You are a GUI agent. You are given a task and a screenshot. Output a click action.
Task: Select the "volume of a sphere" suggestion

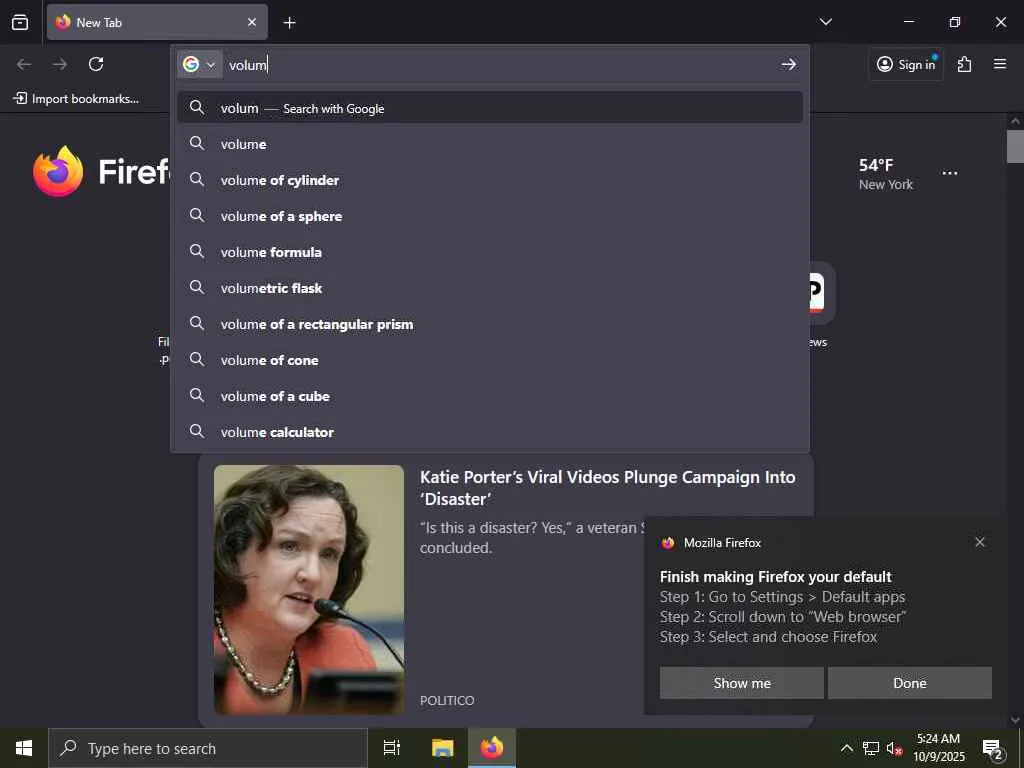[x=490, y=216]
